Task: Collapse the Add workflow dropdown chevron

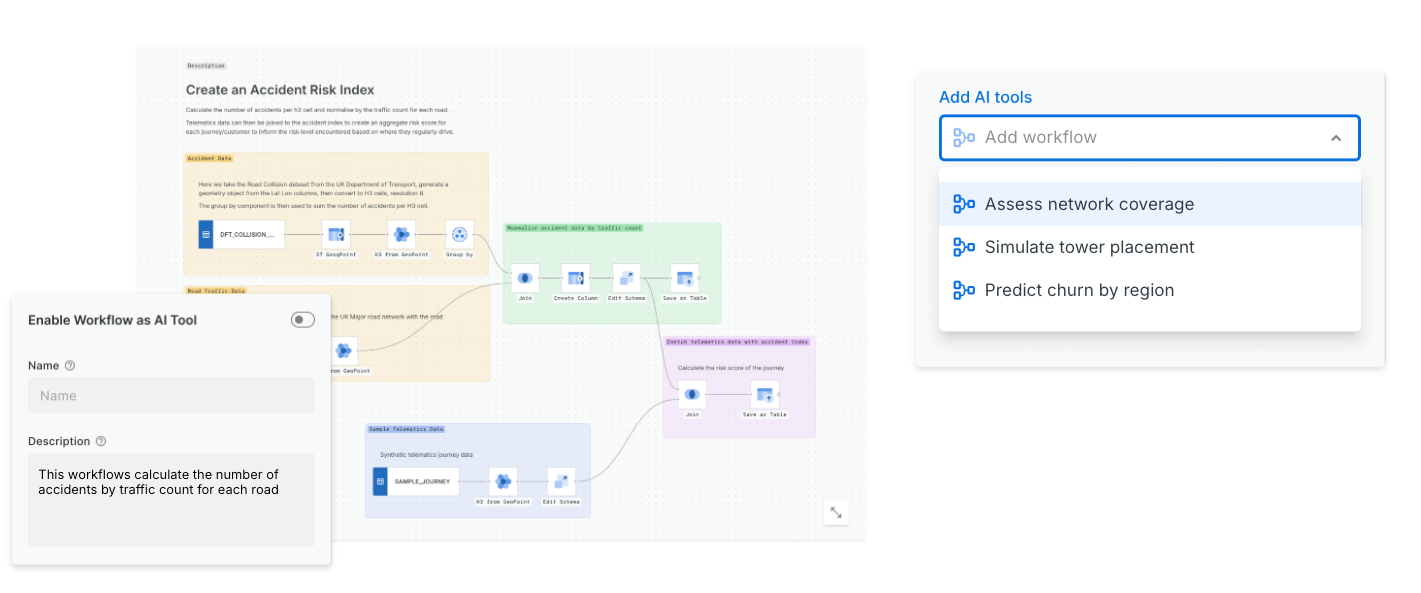Action: coord(1336,138)
